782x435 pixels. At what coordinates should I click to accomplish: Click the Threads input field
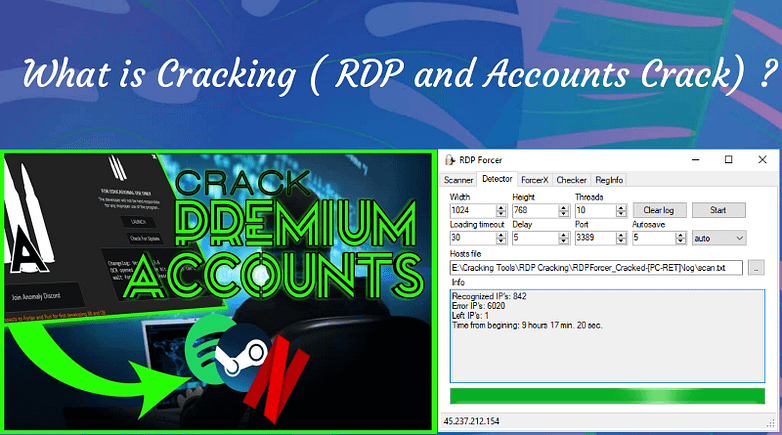point(595,211)
